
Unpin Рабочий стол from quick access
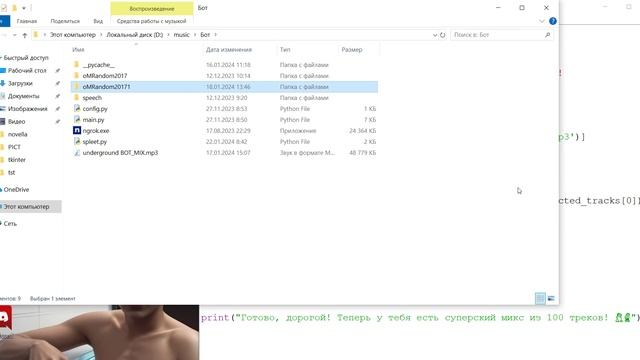click(58, 71)
